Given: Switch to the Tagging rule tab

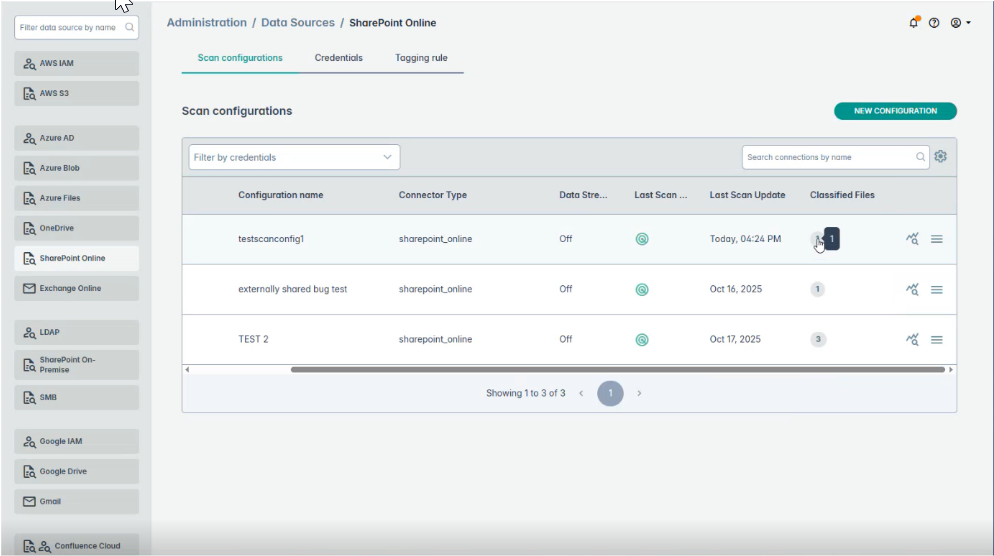Looking at the screenshot, I should pos(421,58).
